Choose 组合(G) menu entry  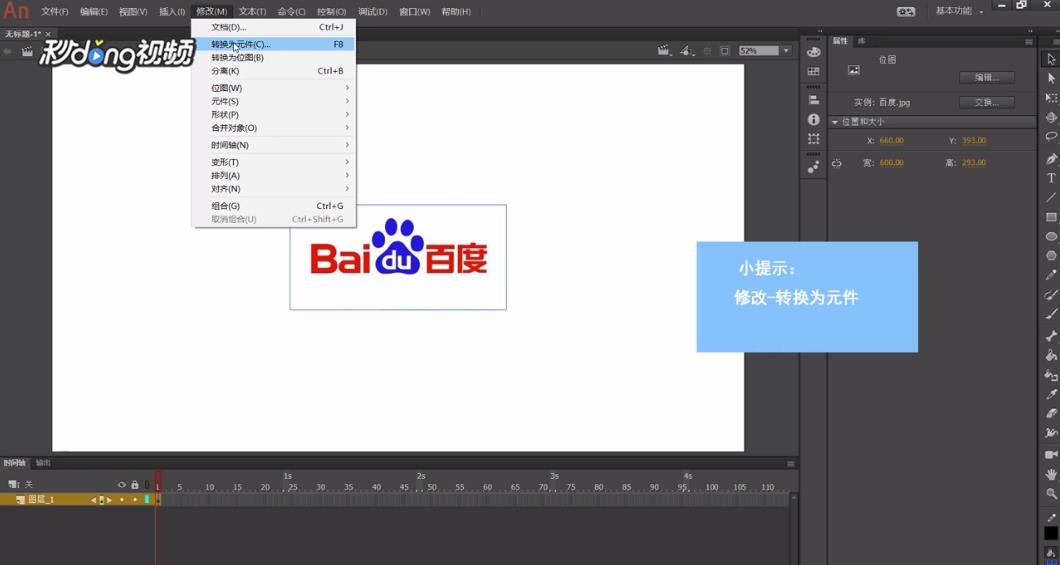[x=273, y=206]
